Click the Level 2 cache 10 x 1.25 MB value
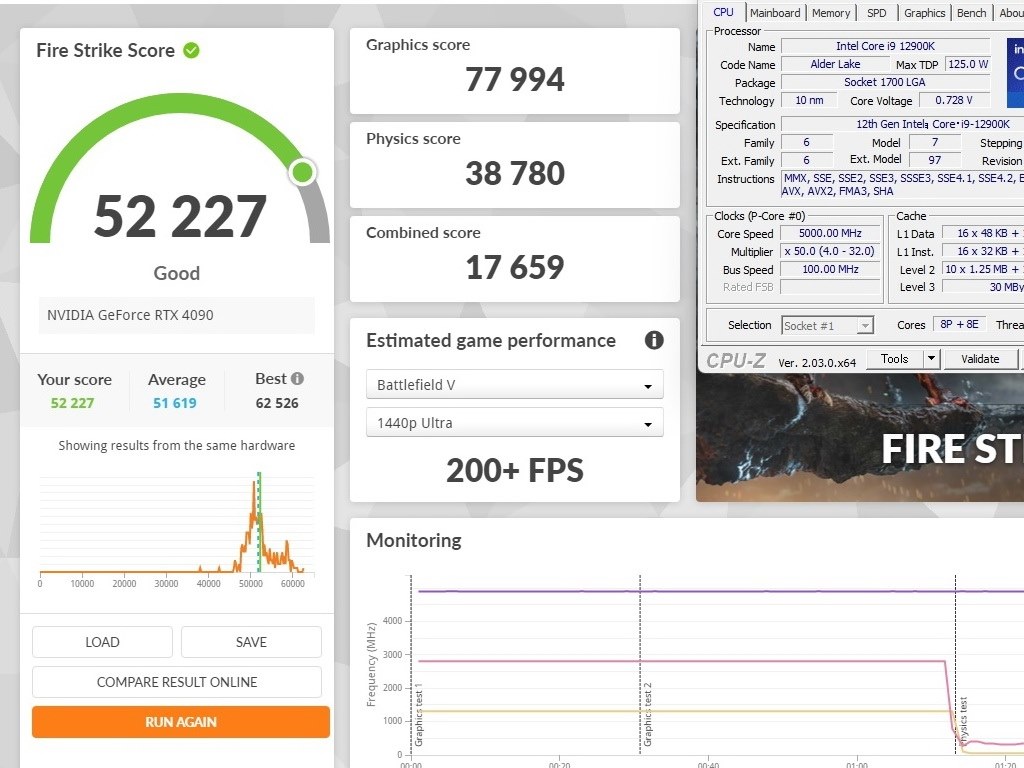 click(x=983, y=269)
